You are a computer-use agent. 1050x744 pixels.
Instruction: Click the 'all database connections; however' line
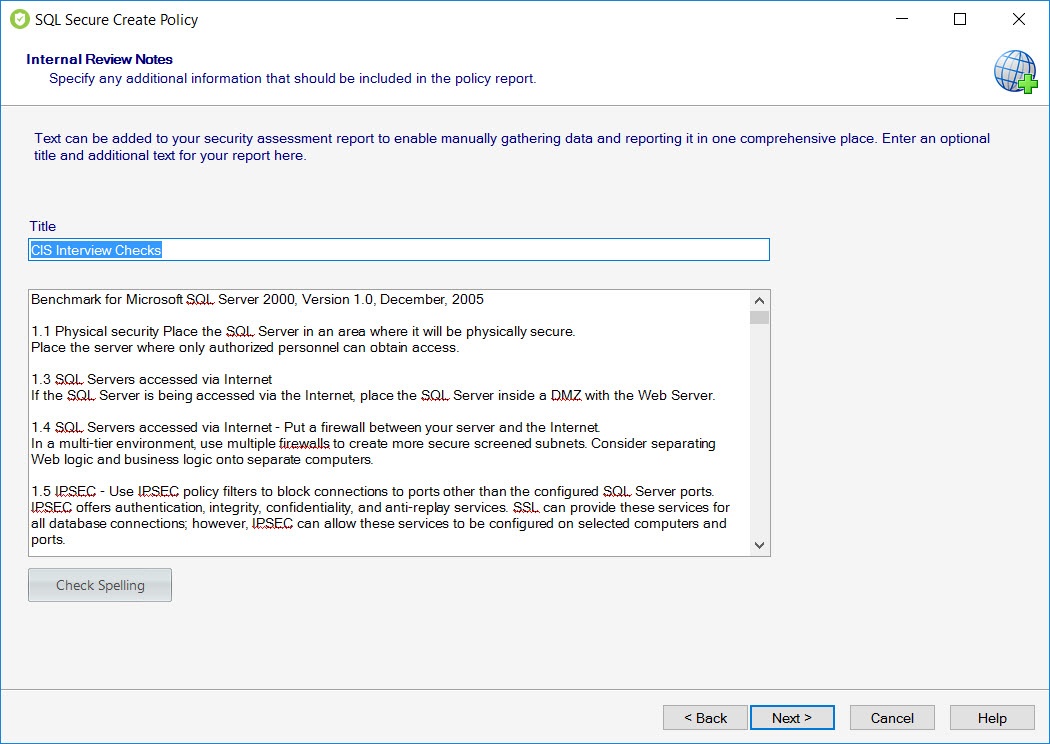coord(379,524)
